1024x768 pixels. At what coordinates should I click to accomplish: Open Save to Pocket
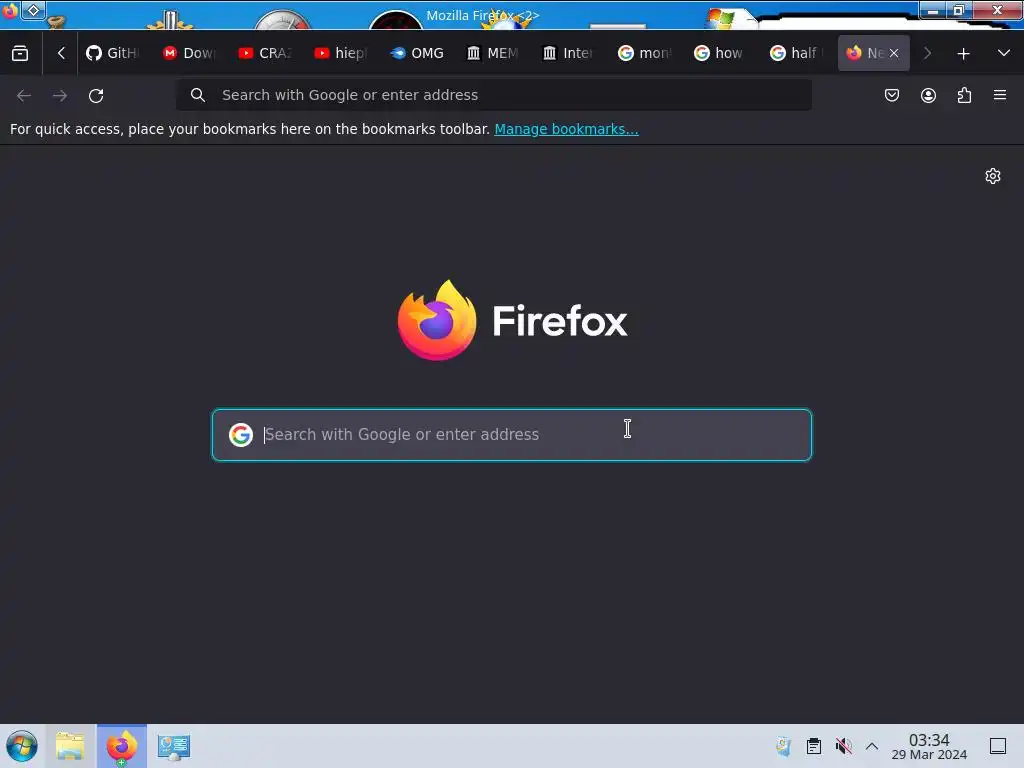(x=892, y=95)
